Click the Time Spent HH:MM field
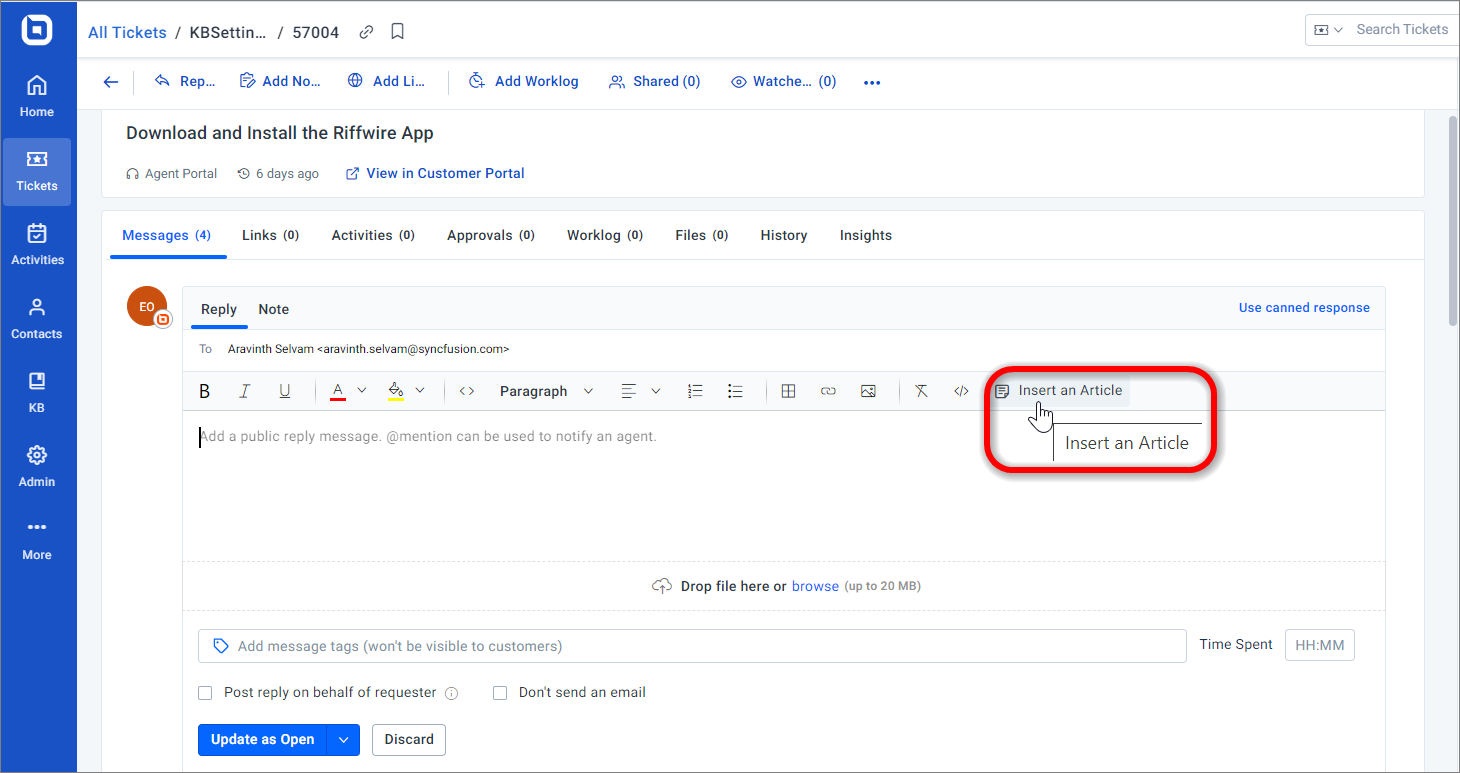 [1319, 645]
